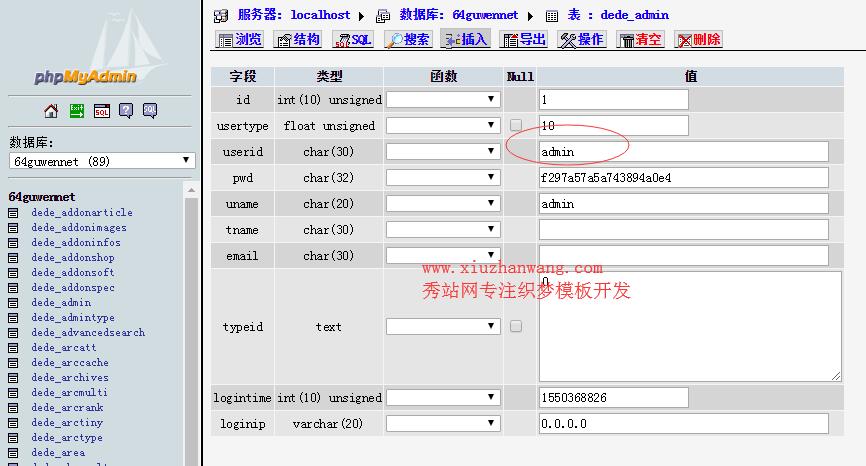This screenshot has height=466, width=866.
Task: Open the 64guwennet database dropdown
Action: click(x=101, y=161)
